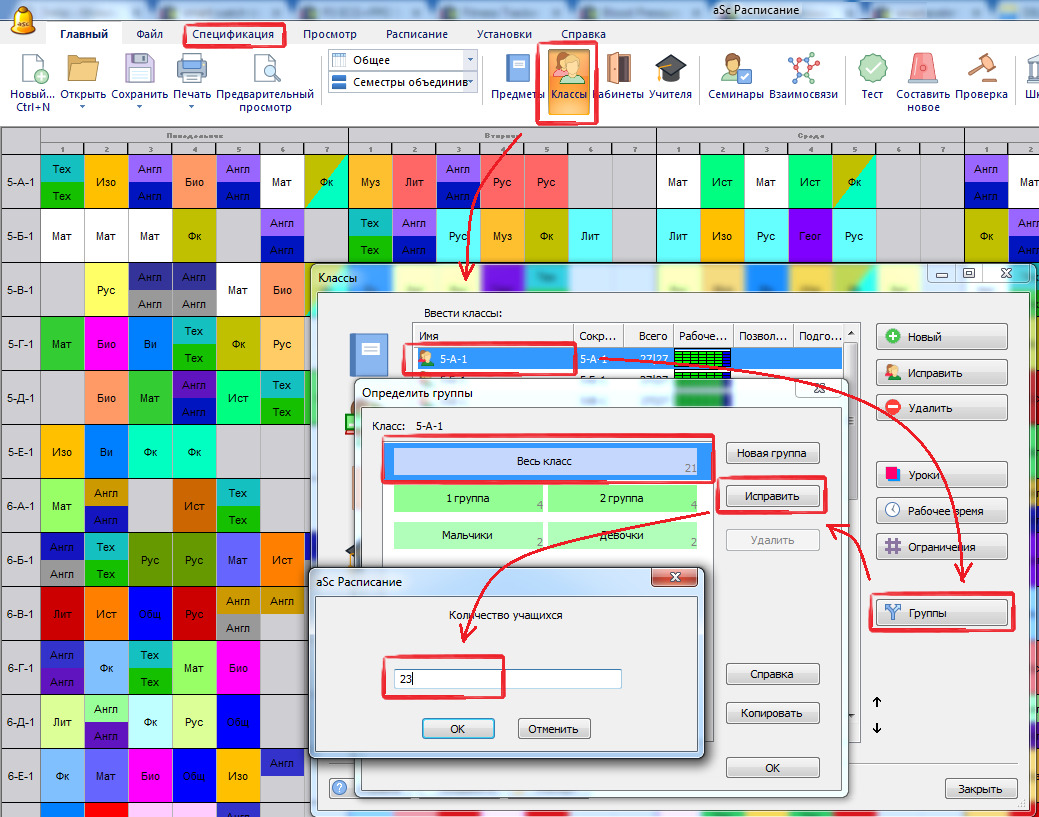The height and width of the screenshot is (817, 1039).
Task: Open the Сохранить dropdown arrow
Action: coord(139,107)
